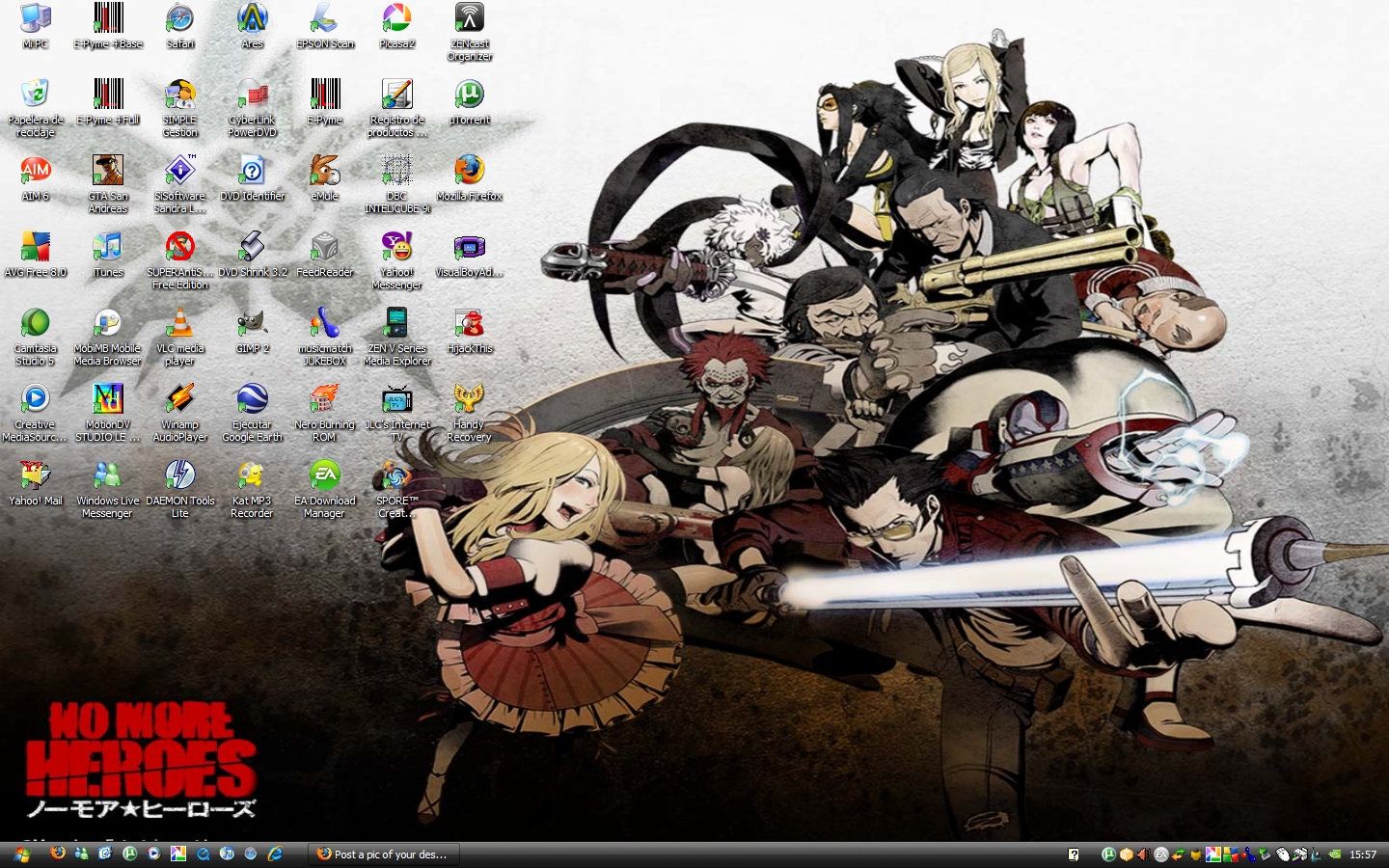Launch Nero Burning ROM
1389x868 pixels.
click(325, 413)
